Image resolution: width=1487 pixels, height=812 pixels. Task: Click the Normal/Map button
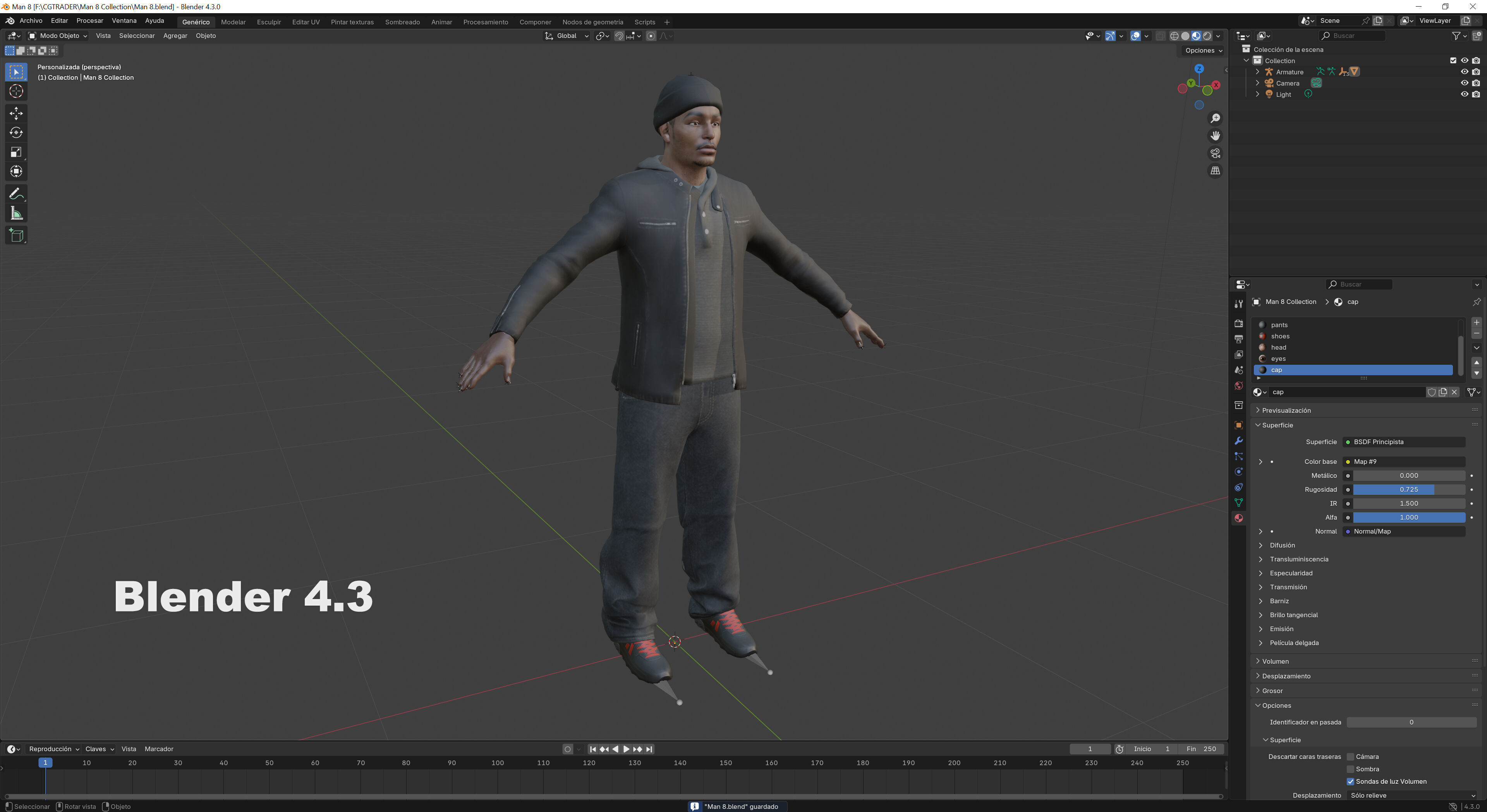tap(1404, 532)
